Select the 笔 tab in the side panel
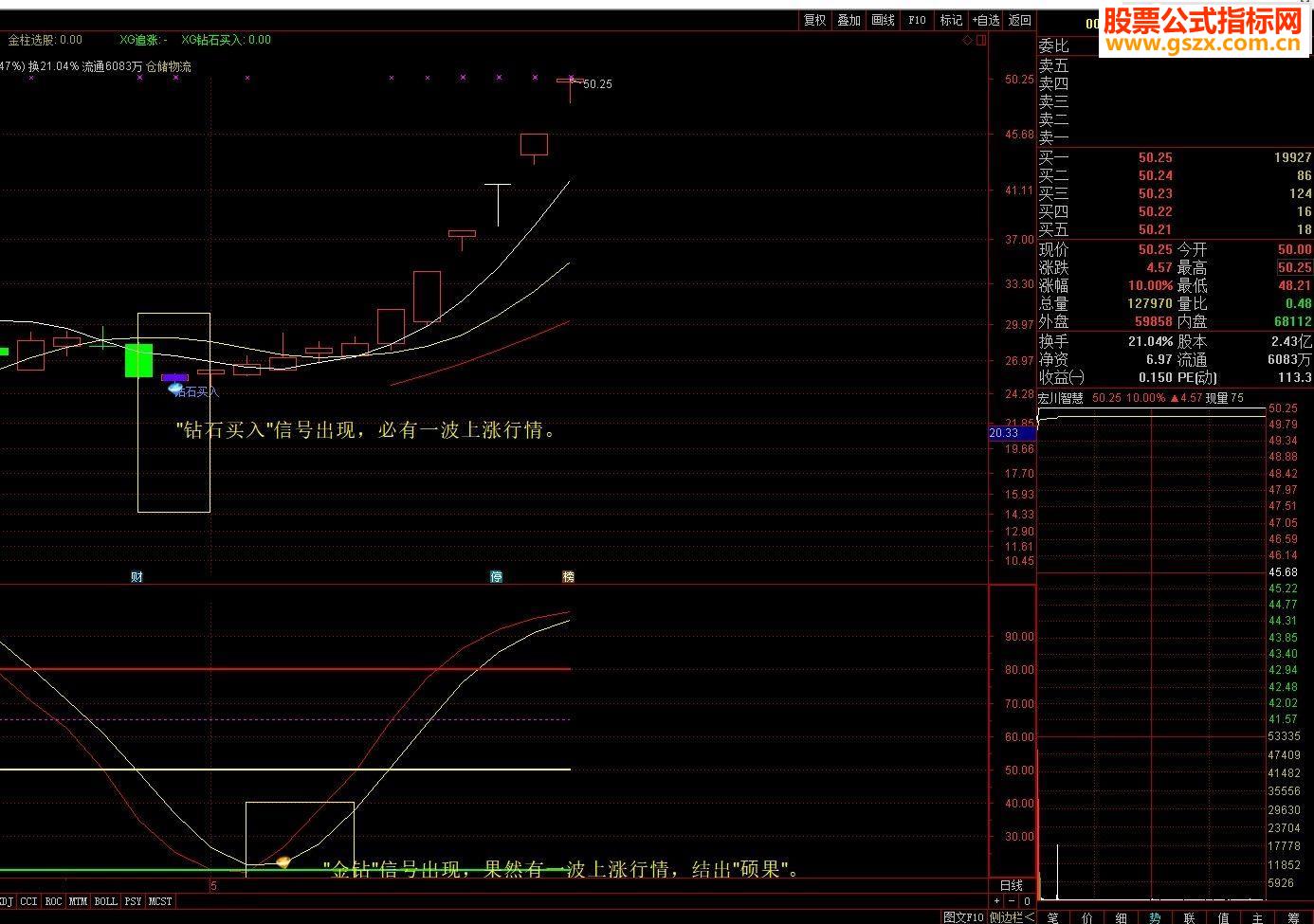Image resolution: width=1314 pixels, height=924 pixels. tap(1053, 916)
